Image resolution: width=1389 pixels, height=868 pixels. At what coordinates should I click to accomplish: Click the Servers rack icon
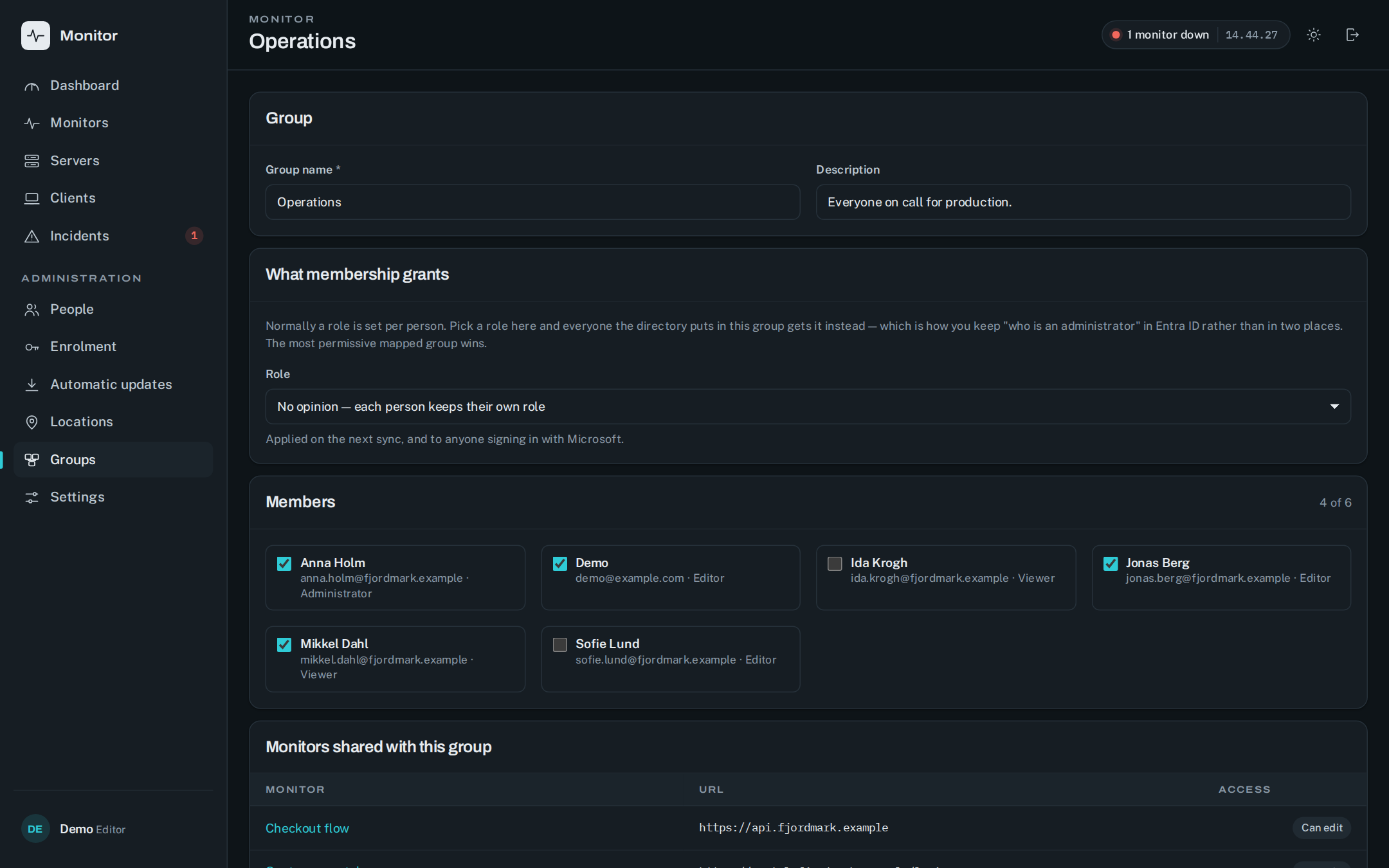[32, 161]
